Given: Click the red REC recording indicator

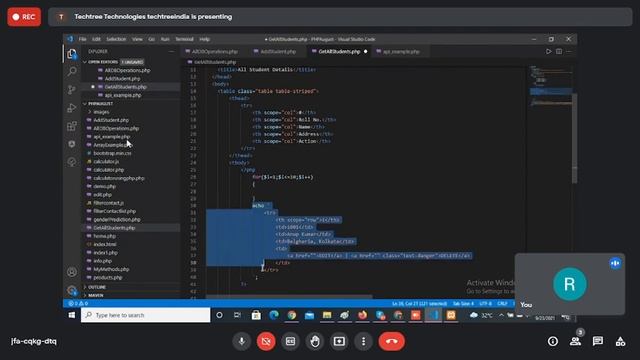Looking at the screenshot, I should [24, 17].
